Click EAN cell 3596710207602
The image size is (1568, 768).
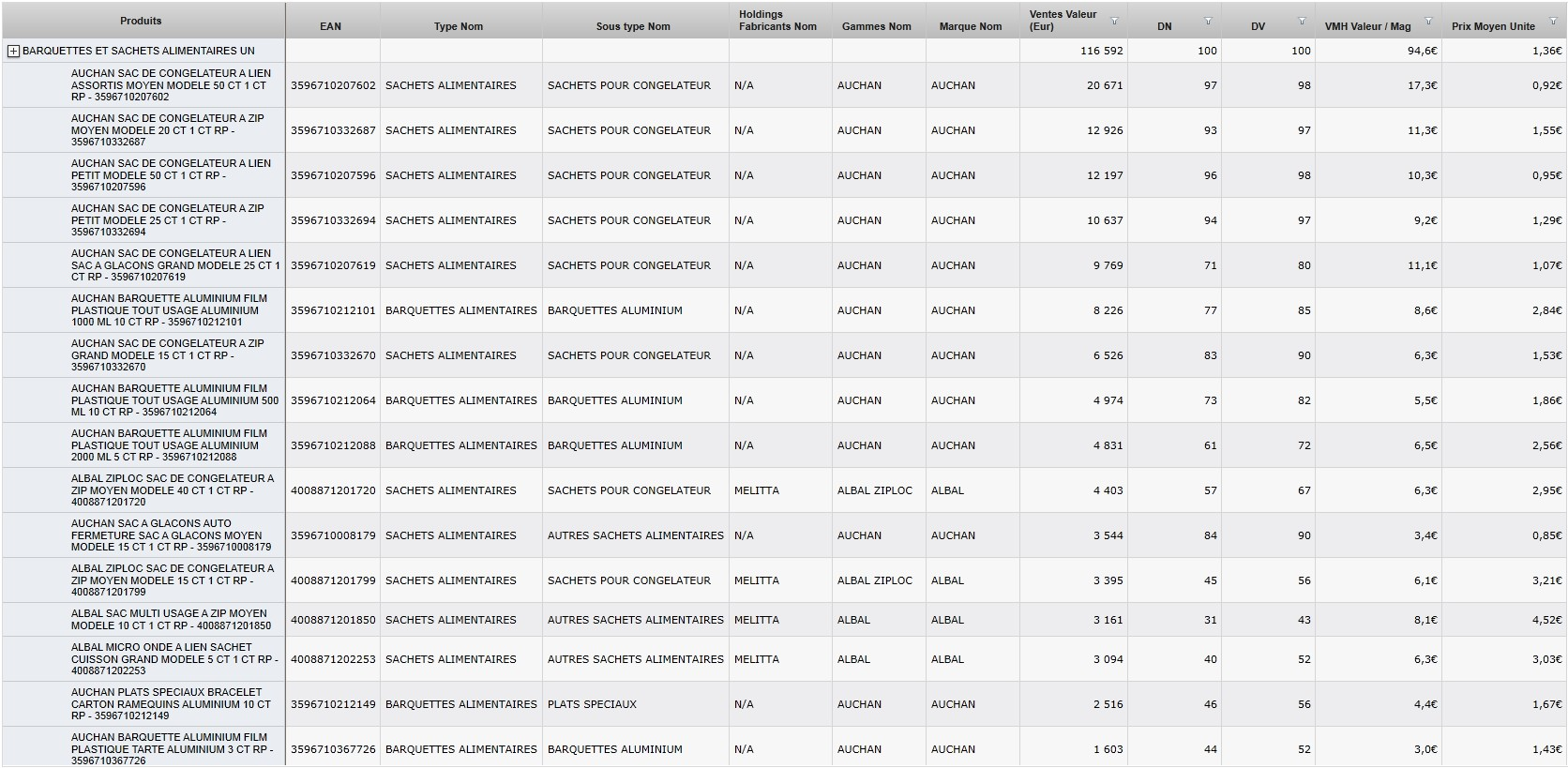[333, 85]
